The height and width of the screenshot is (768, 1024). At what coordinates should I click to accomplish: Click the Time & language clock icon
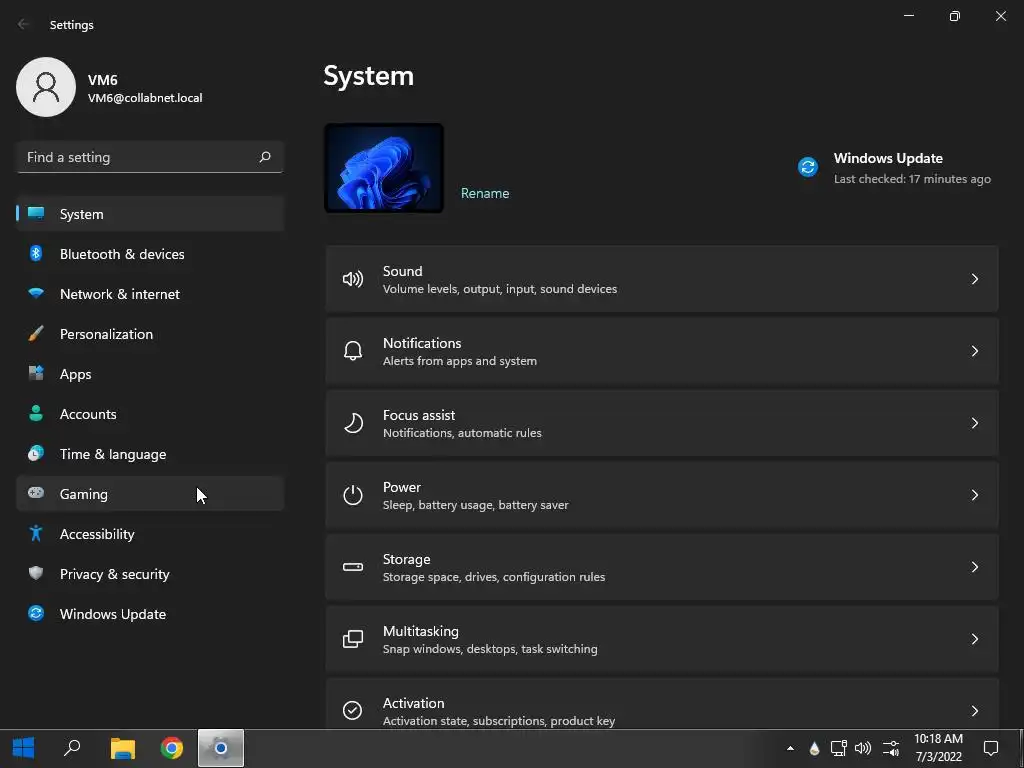pos(36,453)
